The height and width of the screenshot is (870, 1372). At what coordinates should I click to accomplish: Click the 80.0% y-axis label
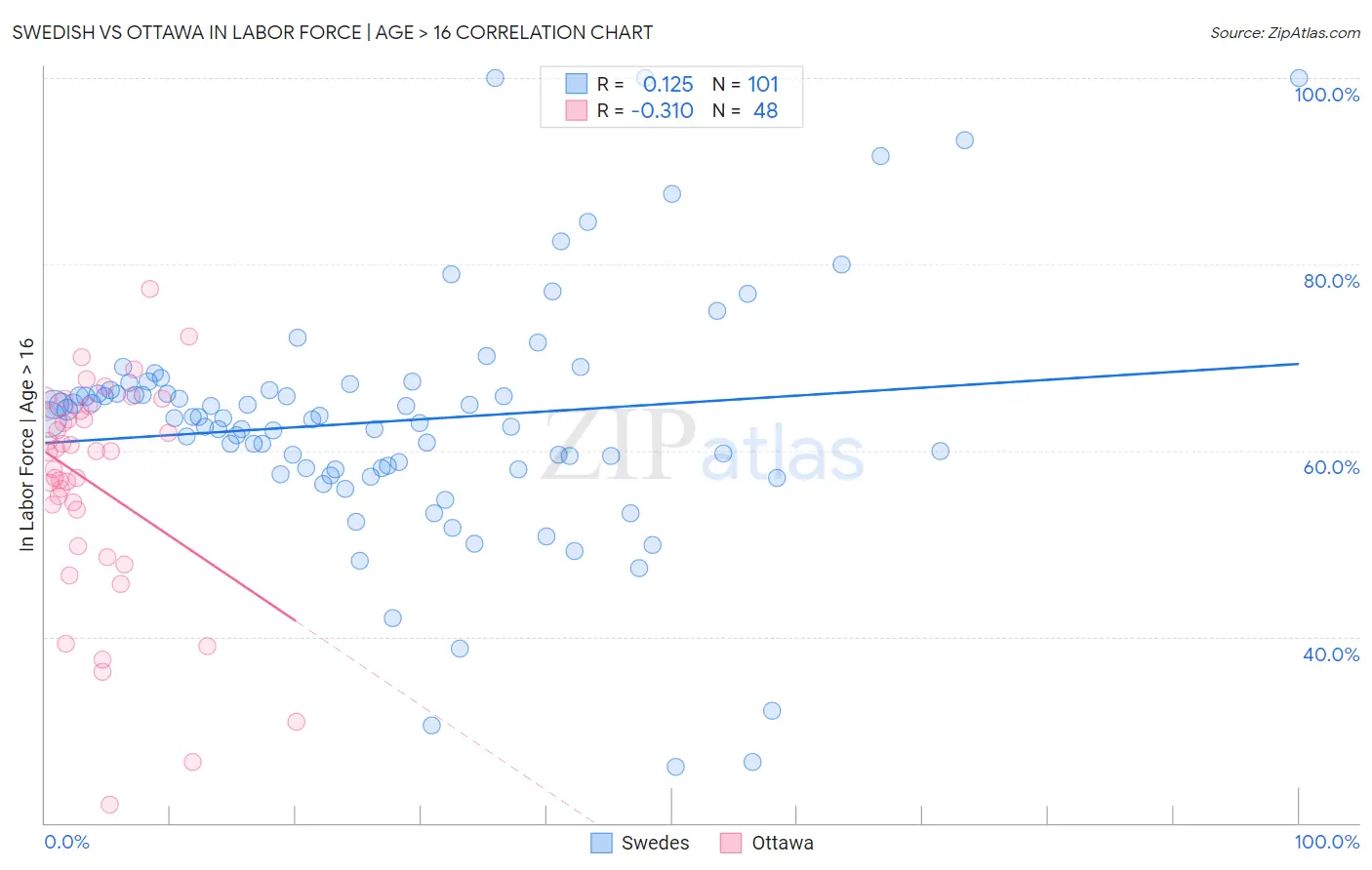point(1331,281)
